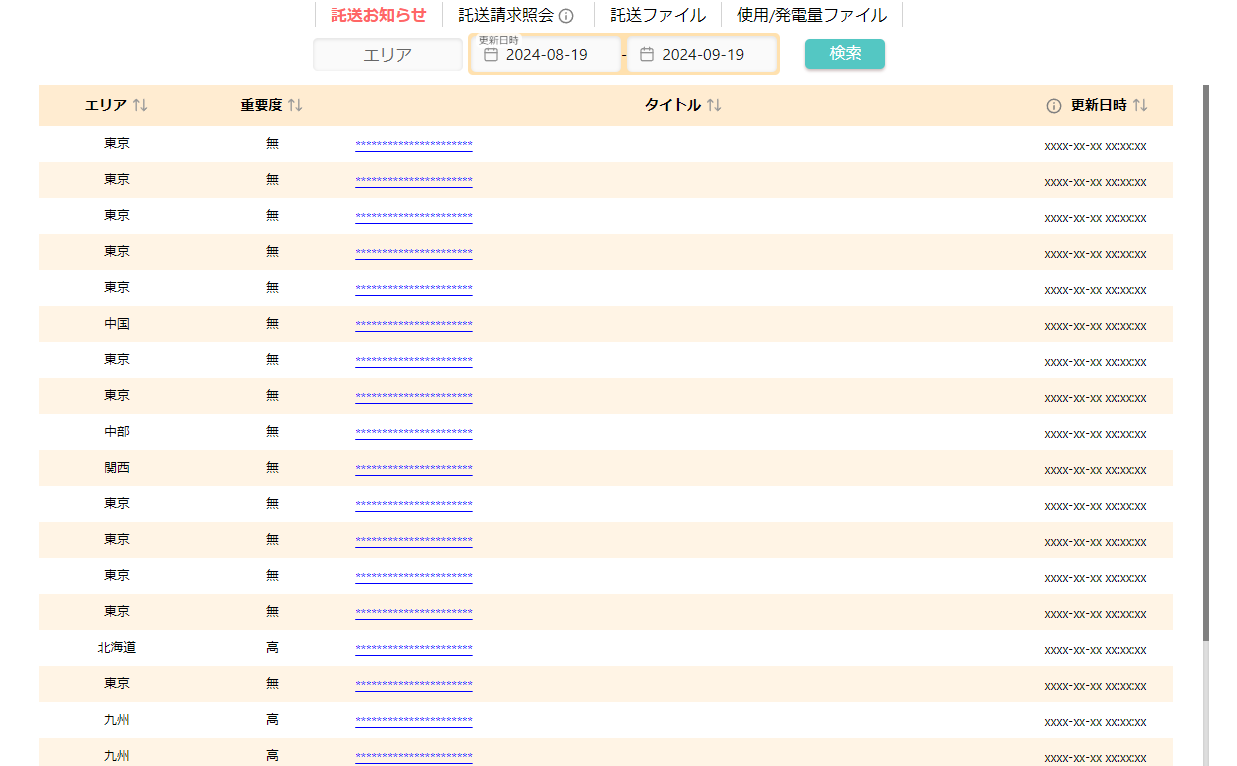The image size is (1237, 766).
Task: Select the 中部 area cell
Action: tap(117, 432)
